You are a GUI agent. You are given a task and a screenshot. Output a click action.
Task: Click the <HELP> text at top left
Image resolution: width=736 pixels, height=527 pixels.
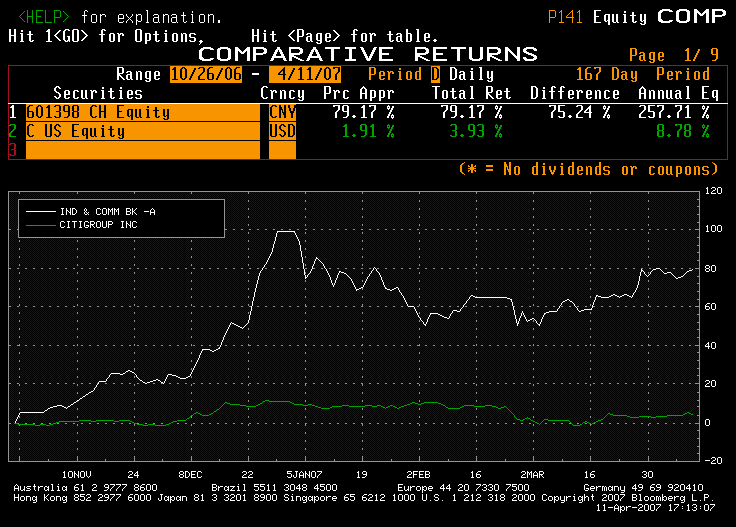pyautogui.click(x=44, y=17)
